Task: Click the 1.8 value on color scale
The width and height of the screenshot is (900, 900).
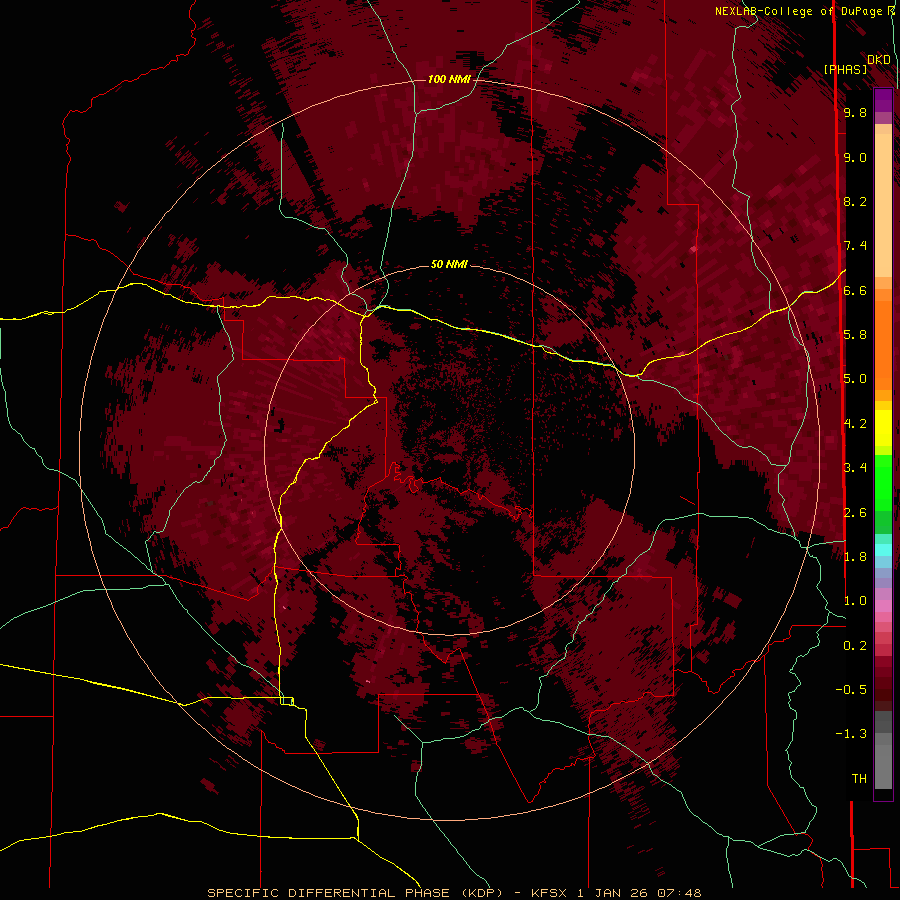Action: tap(855, 557)
